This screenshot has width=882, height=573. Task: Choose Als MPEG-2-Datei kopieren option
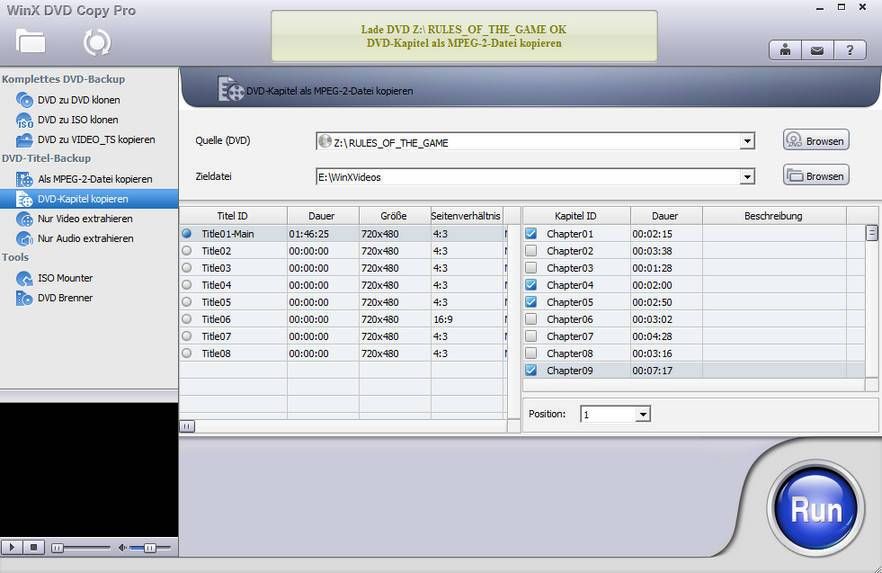(95, 179)
